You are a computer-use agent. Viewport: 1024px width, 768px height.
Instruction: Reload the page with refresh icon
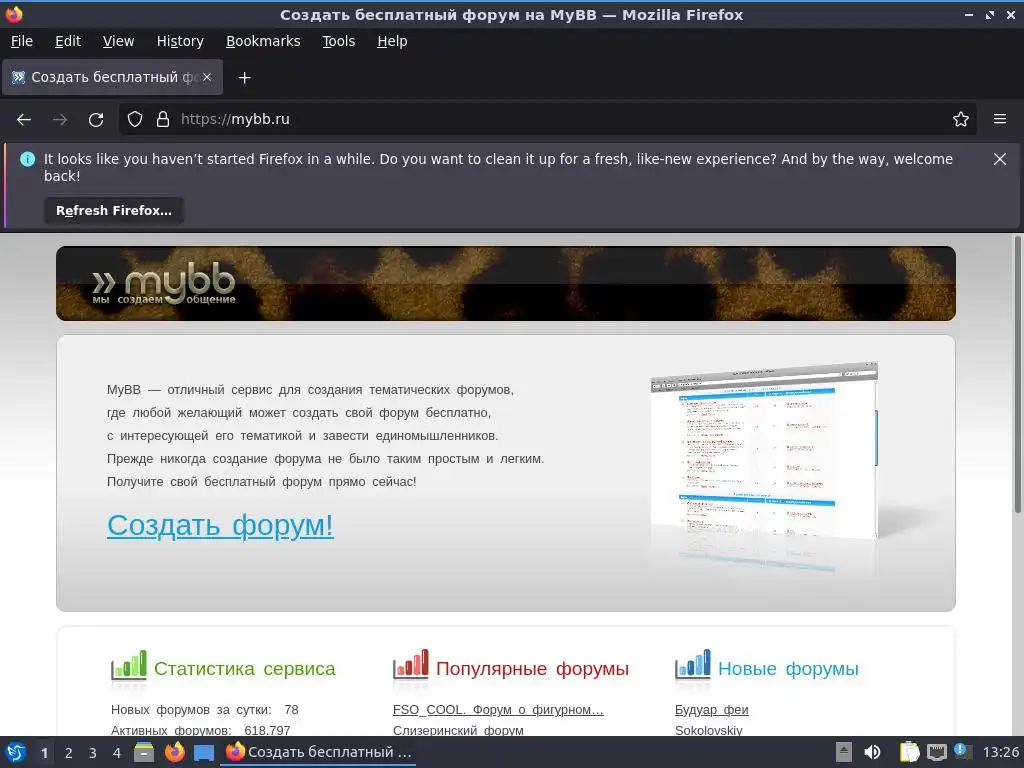click(x=96, y=120)
